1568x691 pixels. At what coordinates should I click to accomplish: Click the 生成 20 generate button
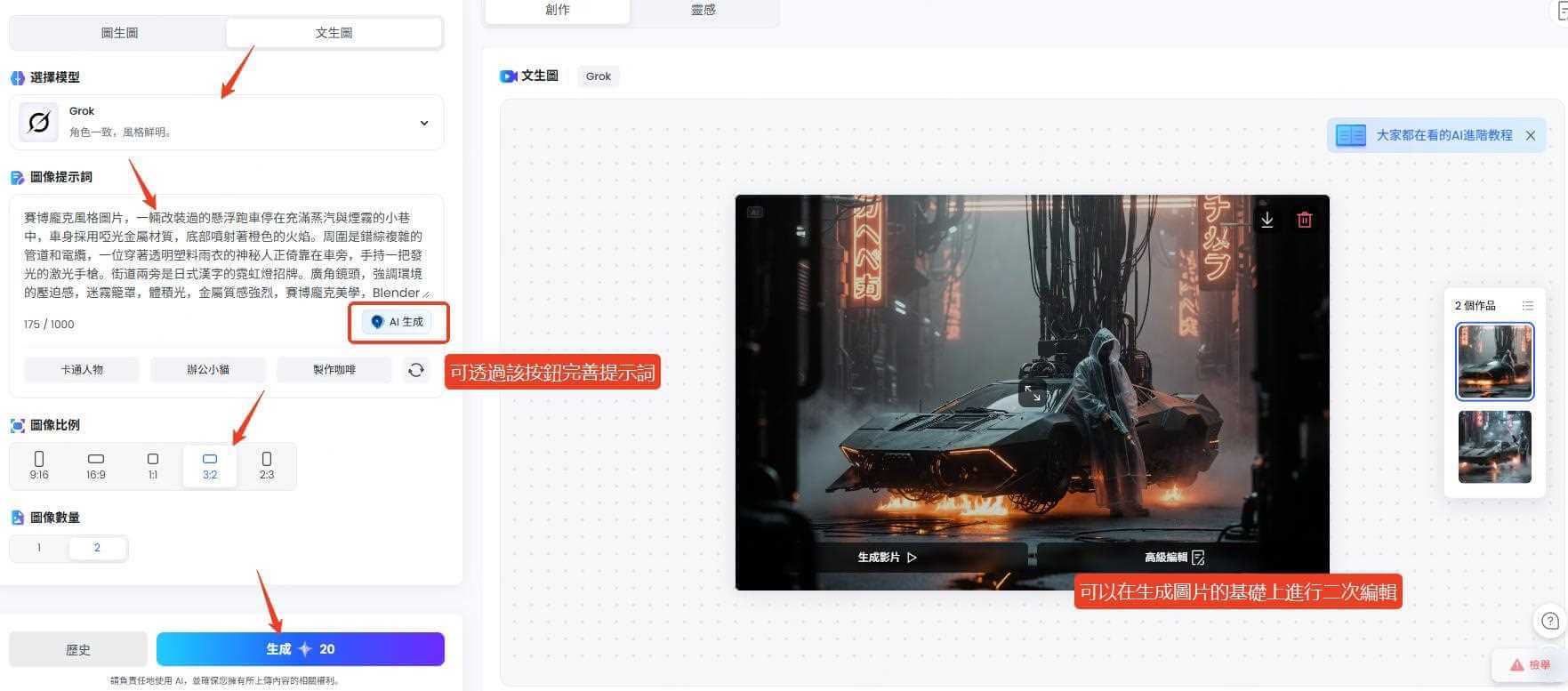coord(301,649)
